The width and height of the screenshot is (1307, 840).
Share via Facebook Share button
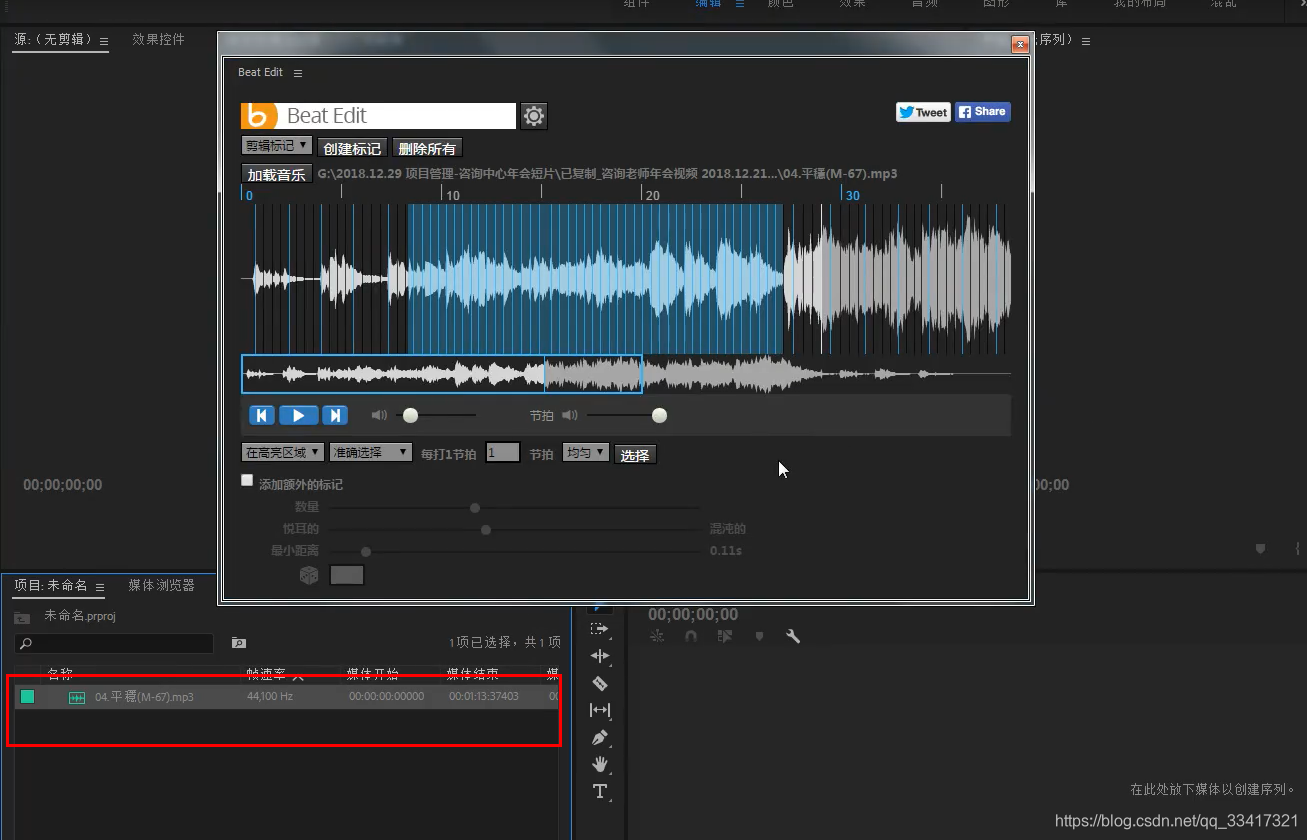click(x=982, y=112)
